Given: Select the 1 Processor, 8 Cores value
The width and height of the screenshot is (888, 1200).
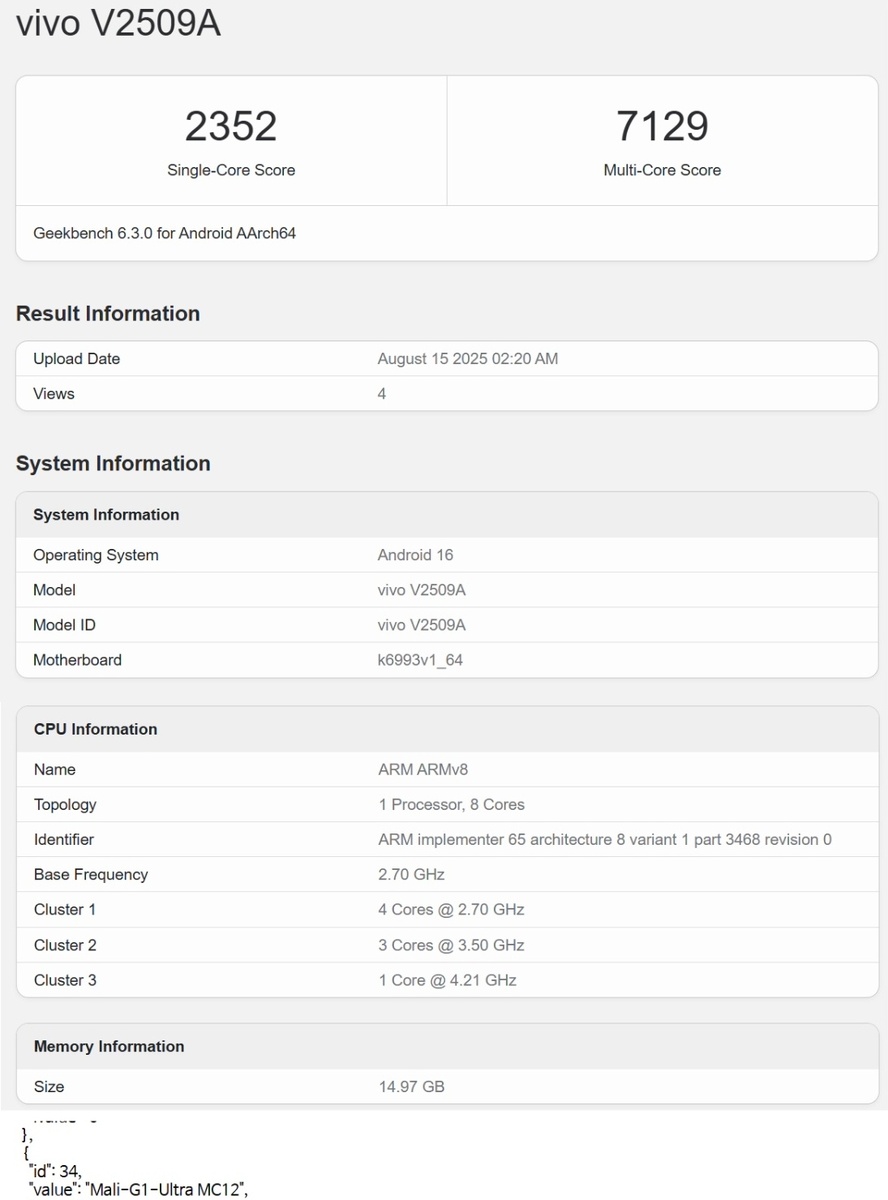Looking at the screenshot, I should tap(451, 805).
